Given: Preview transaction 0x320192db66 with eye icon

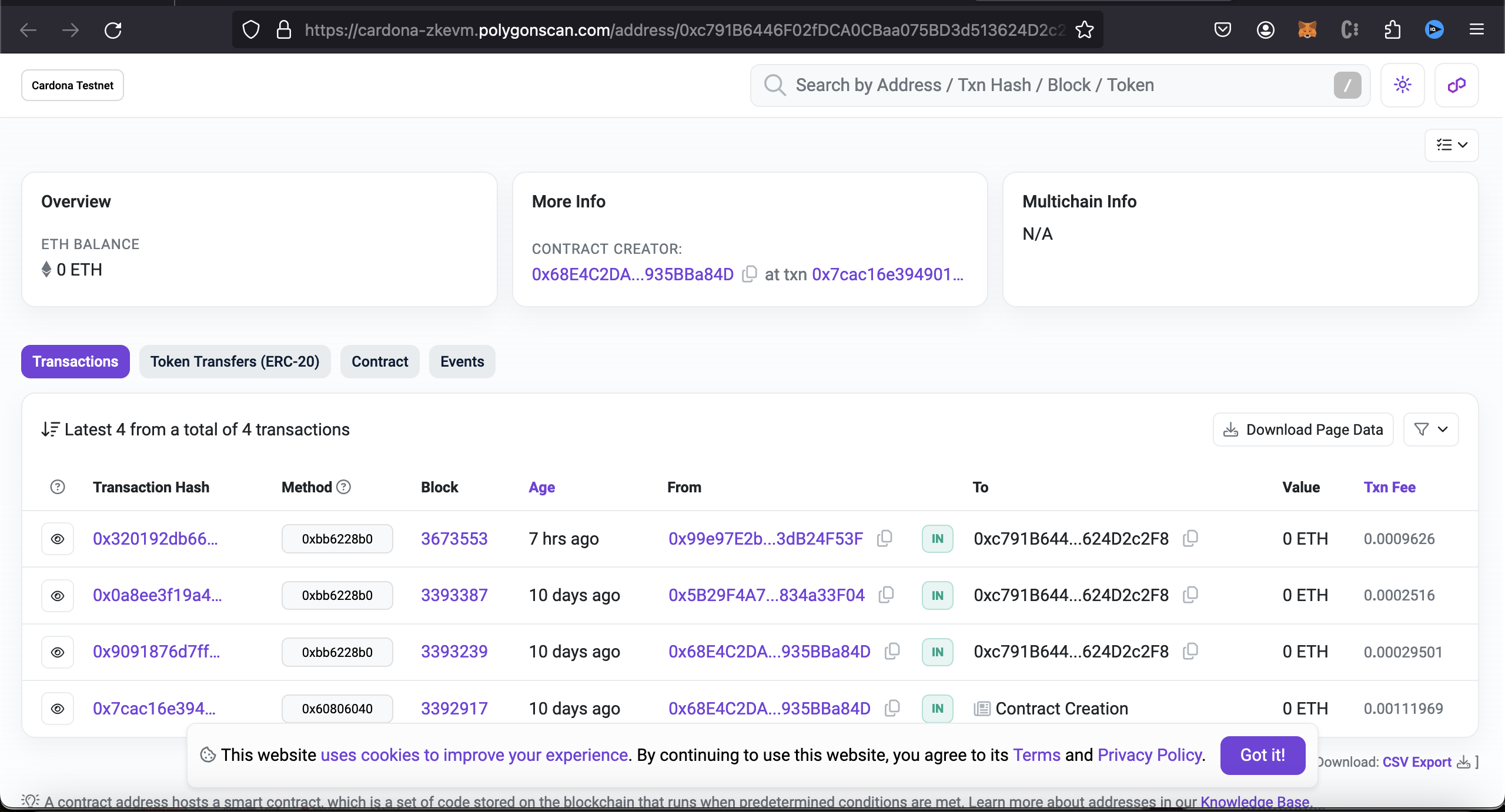Looking at the screenshot, I should point(58,539).
